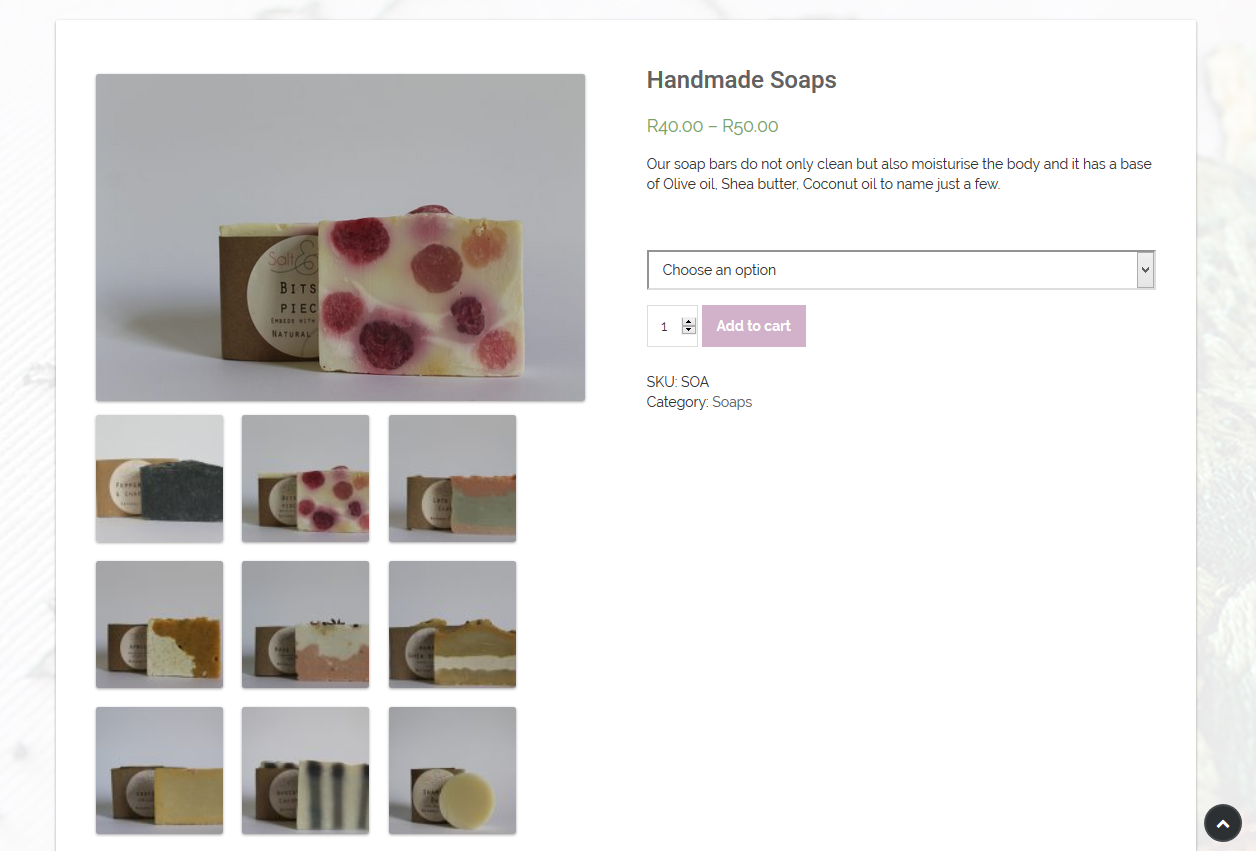Open the Soaps category link

tap(731, 402)
